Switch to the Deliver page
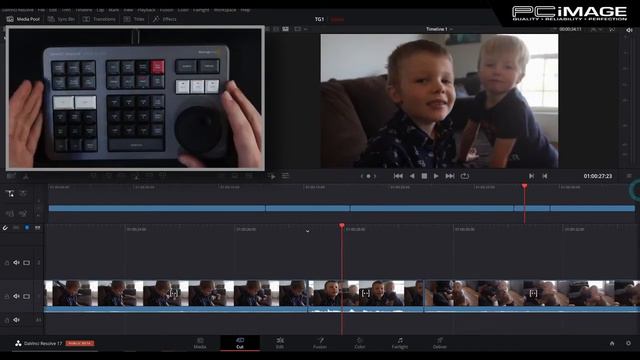This screenshot has width=640, height=360. pyautogui.click(x=440, y=343)
